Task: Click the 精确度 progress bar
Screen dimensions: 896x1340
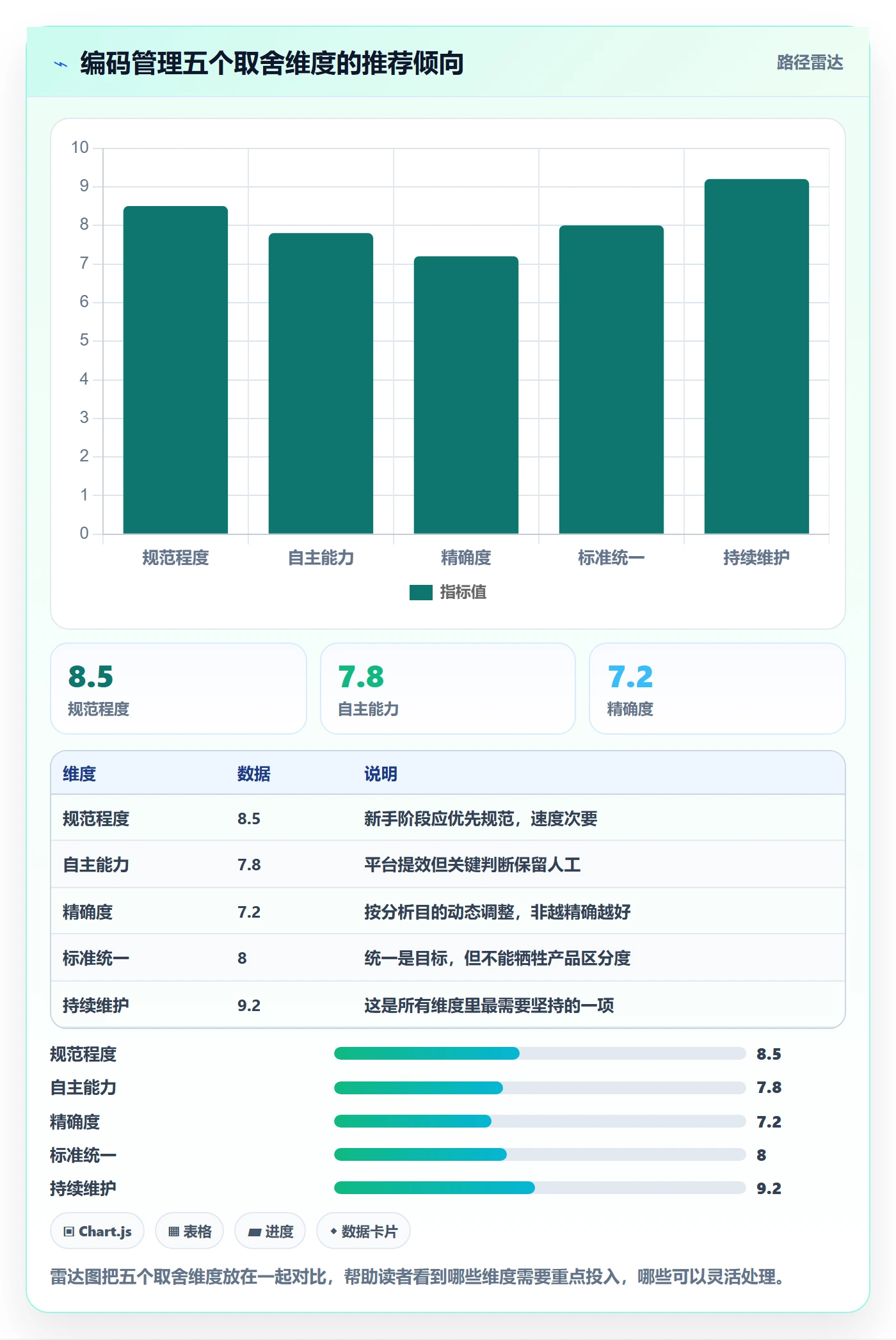Action: 540,1121
